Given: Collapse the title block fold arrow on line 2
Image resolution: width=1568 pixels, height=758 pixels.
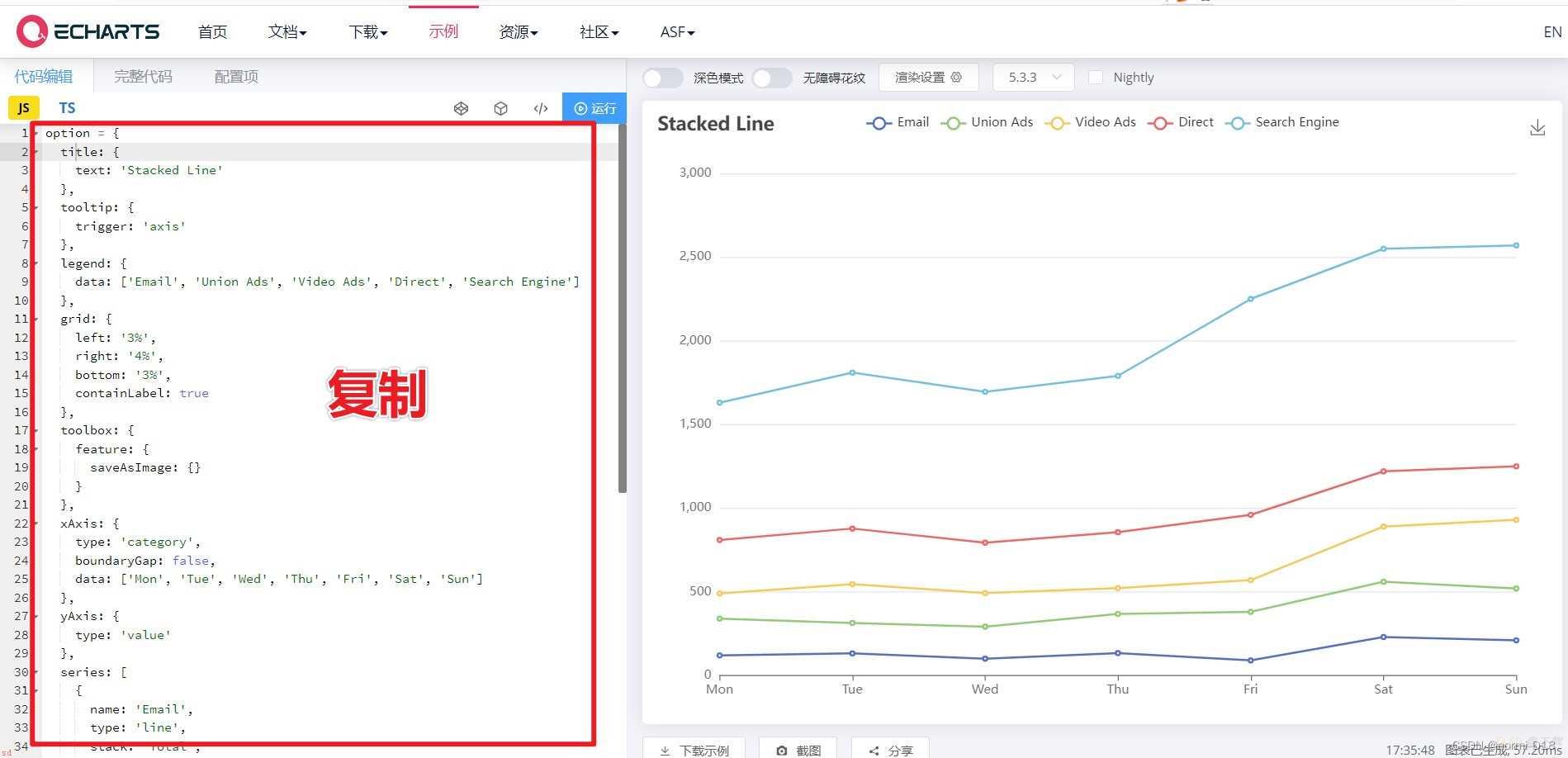Looking at the screenshot, I should click(36, 152).
